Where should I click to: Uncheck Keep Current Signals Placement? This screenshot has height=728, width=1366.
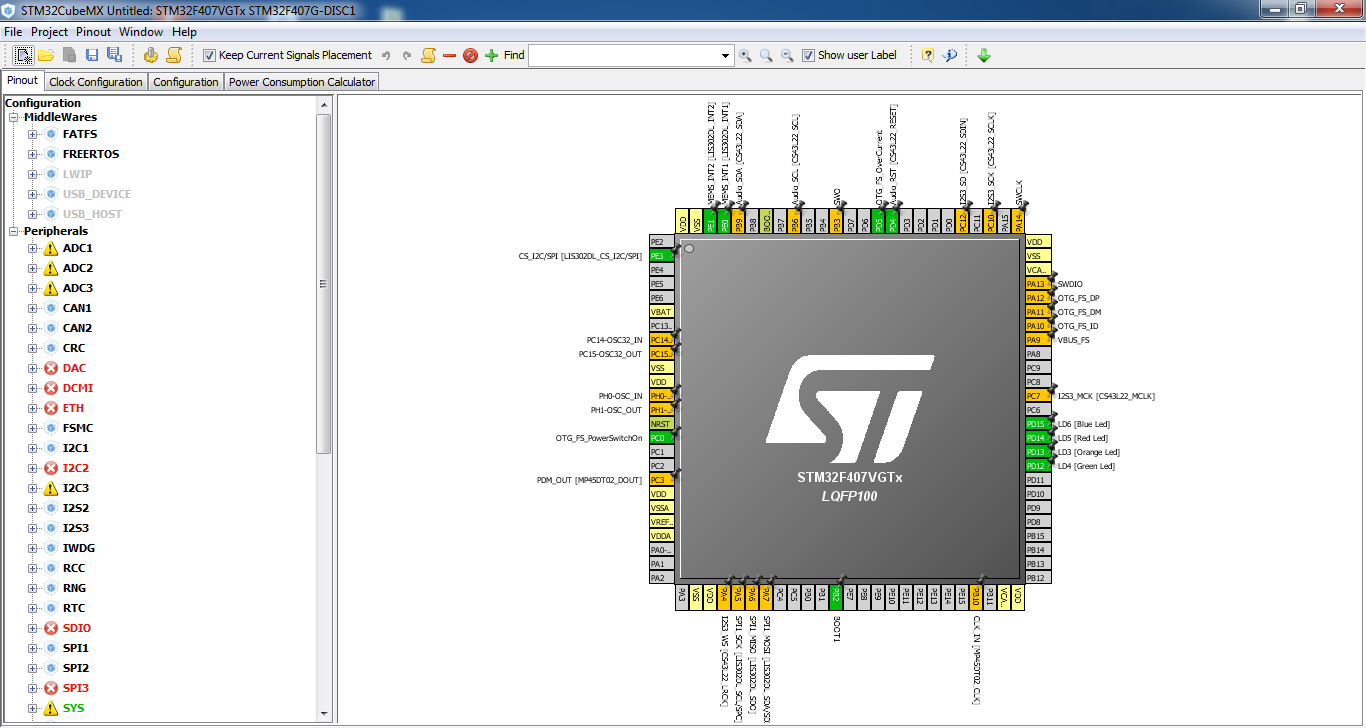[x=207, y=55]
